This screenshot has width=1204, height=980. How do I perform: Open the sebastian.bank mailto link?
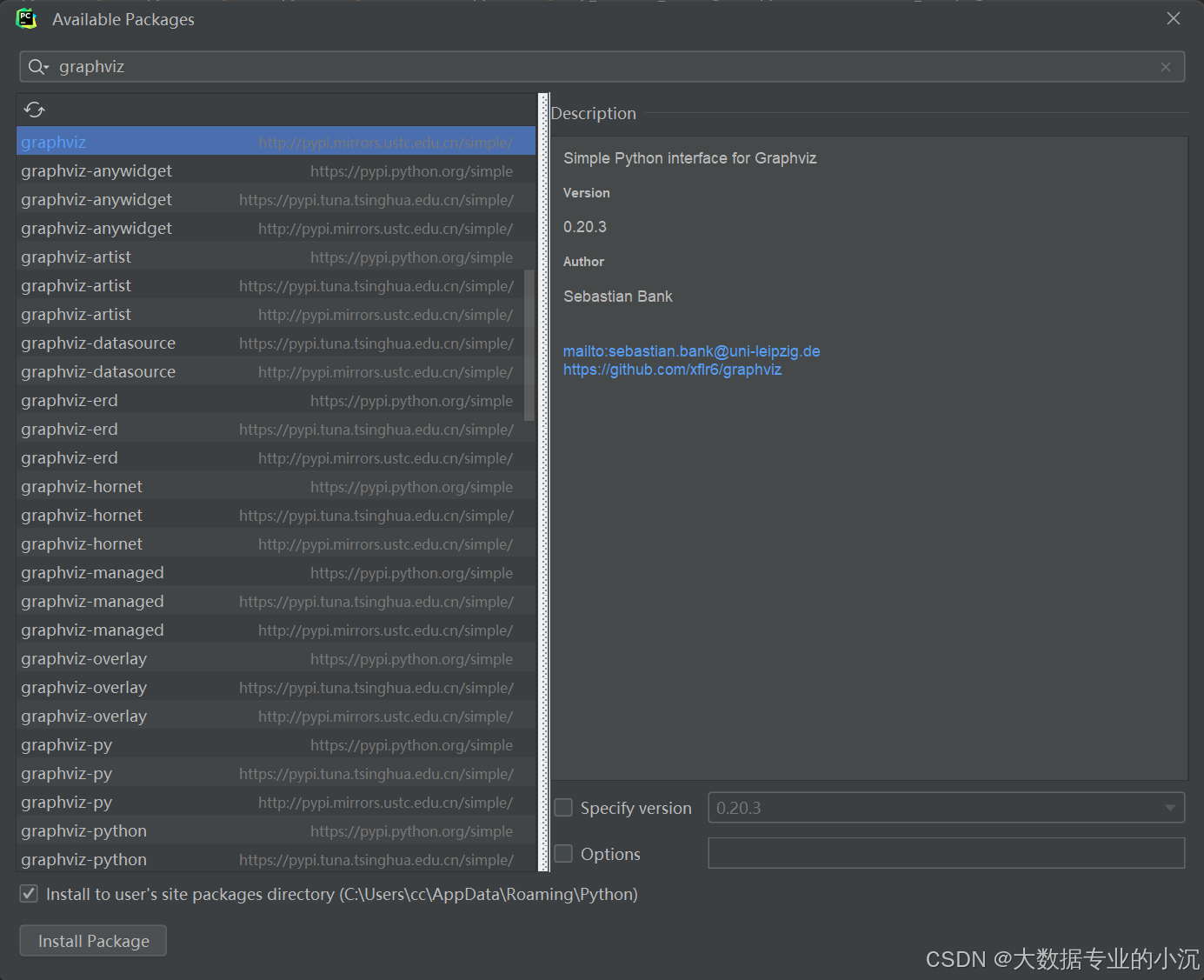691,351
